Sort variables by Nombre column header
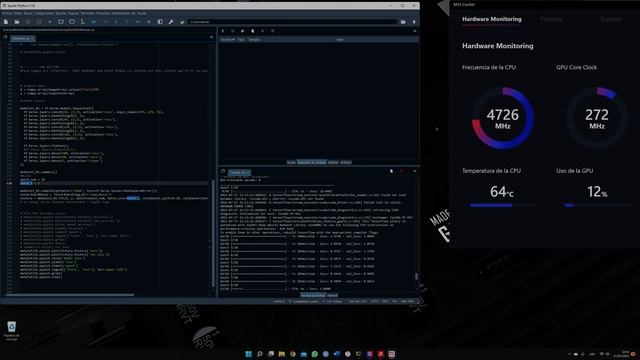640x360 pixels. click(227, 40)
